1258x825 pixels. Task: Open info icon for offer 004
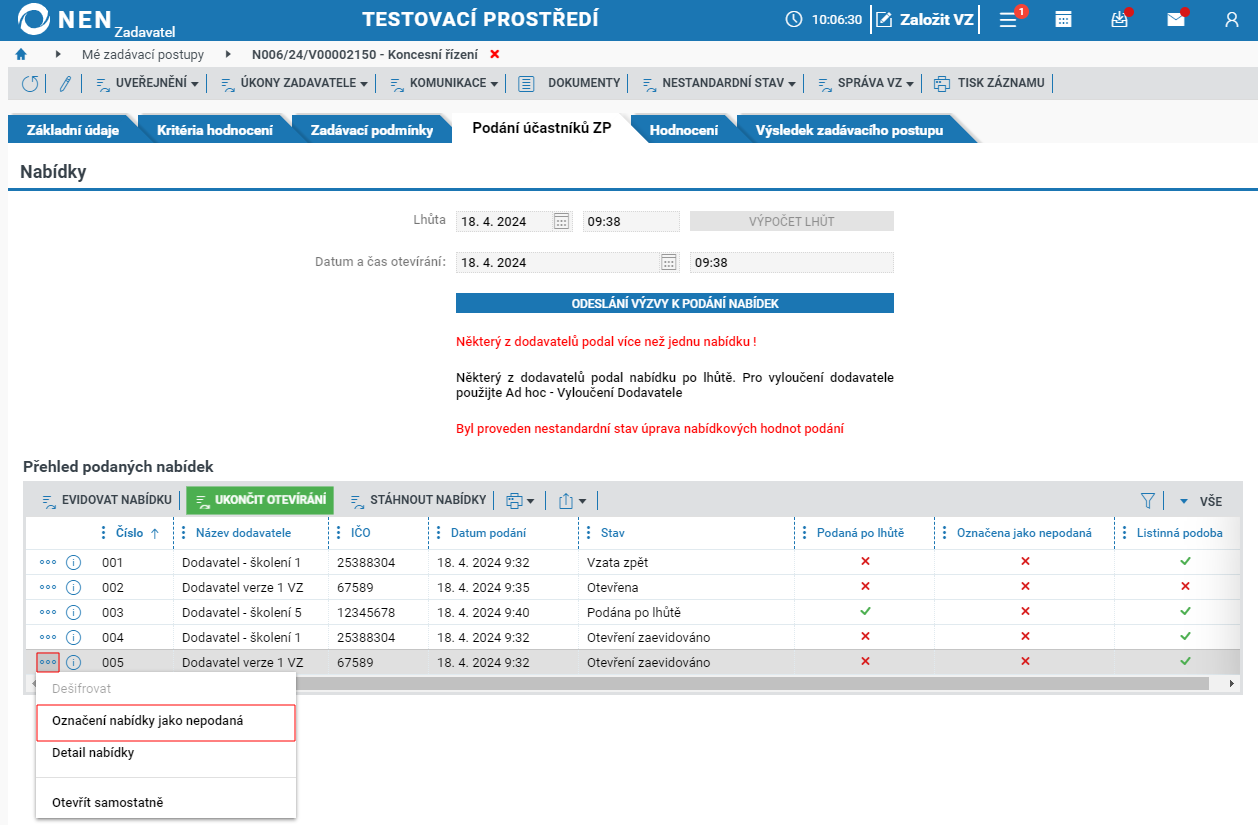click(x=73, y=637)
